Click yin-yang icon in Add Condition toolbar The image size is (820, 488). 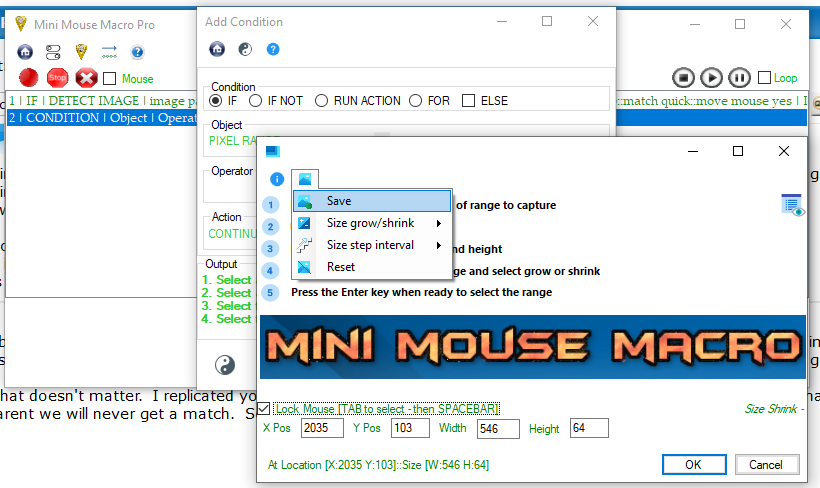point(245,49)
